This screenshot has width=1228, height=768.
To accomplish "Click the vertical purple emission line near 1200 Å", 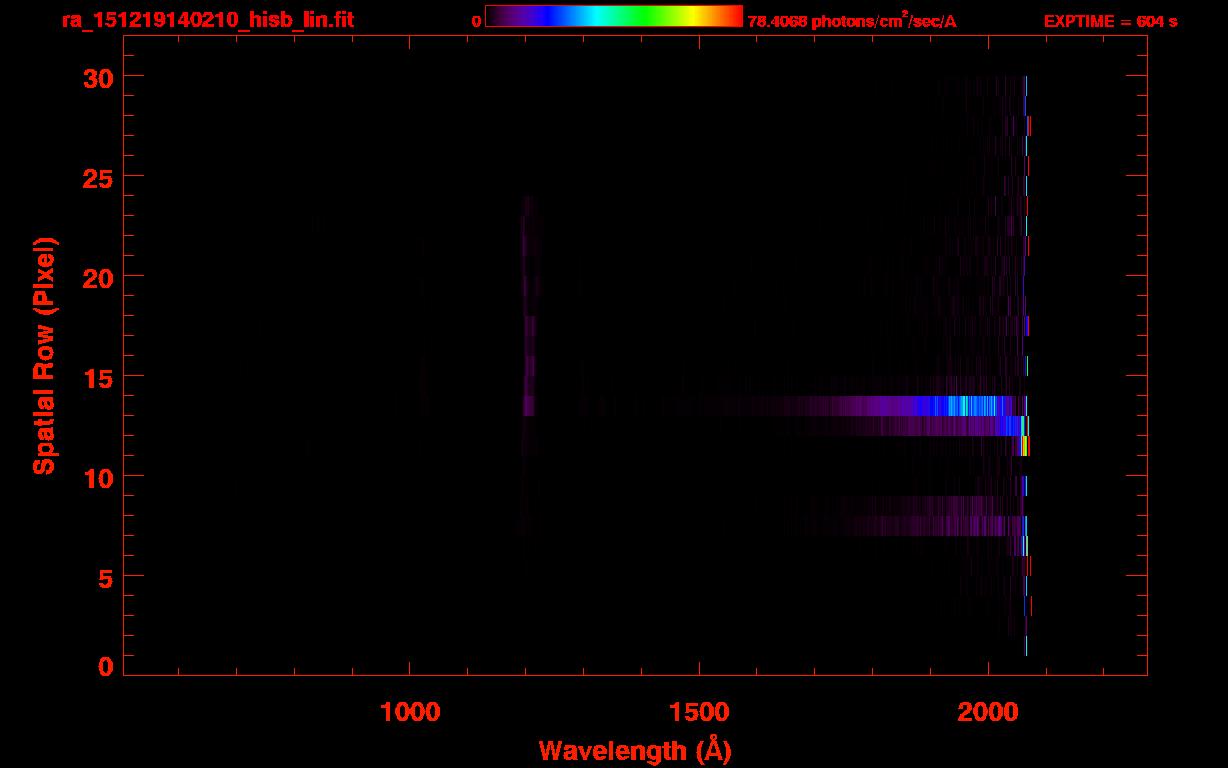I will 528,305.
